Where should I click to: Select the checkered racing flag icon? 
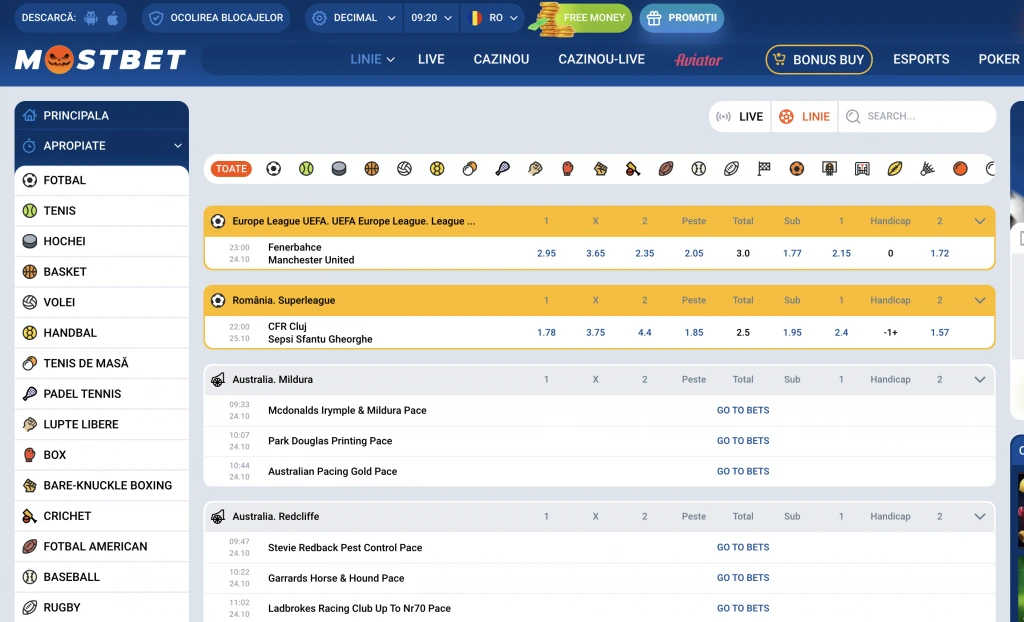tap(764, 169)
